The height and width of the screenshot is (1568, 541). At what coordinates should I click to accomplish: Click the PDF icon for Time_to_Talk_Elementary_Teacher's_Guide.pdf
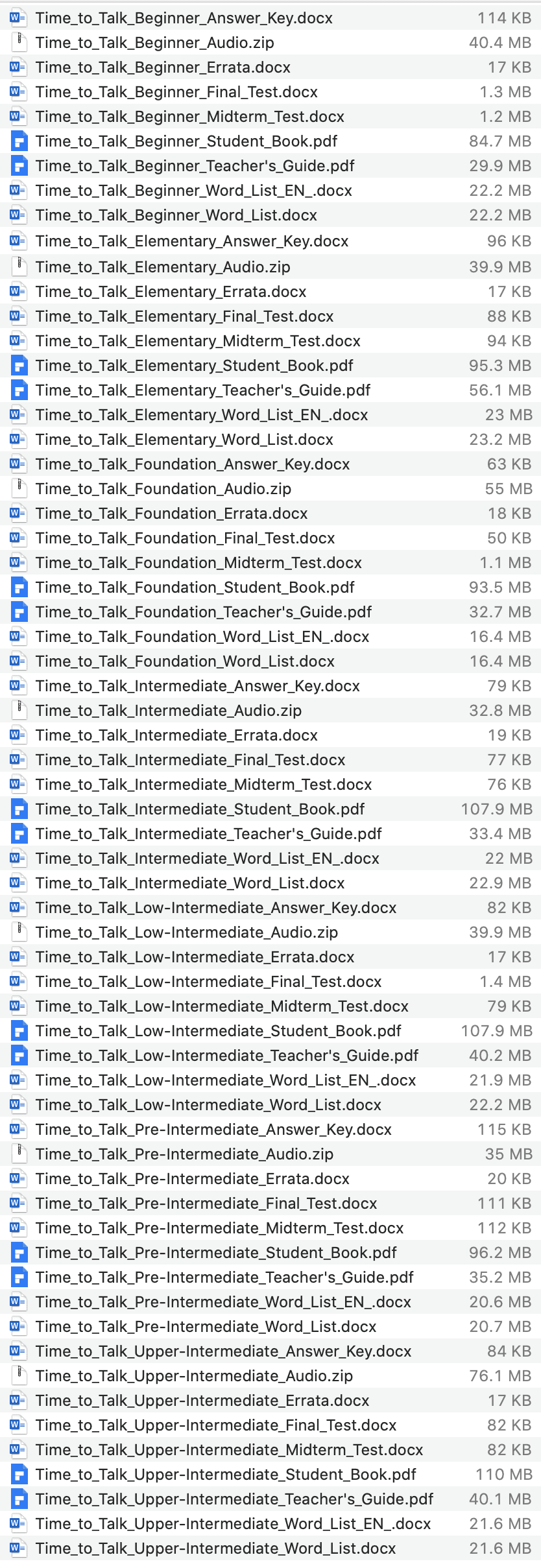point(18,390)
